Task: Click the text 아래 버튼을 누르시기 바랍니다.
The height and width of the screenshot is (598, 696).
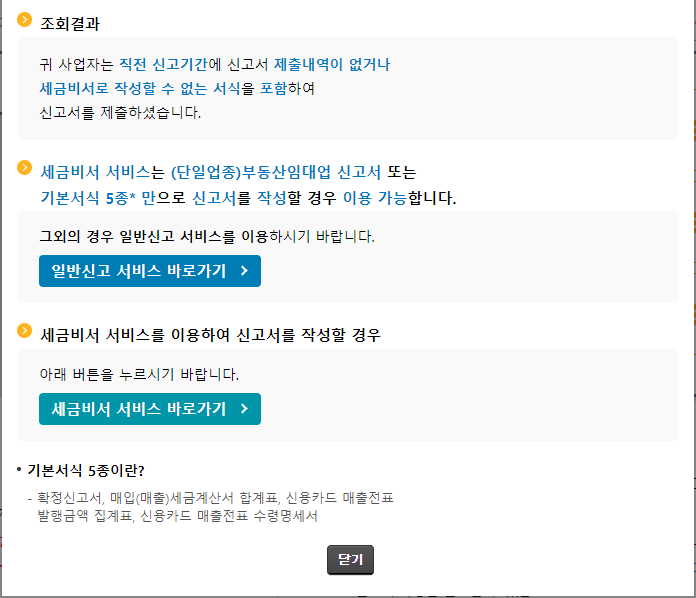Action: 139,374
